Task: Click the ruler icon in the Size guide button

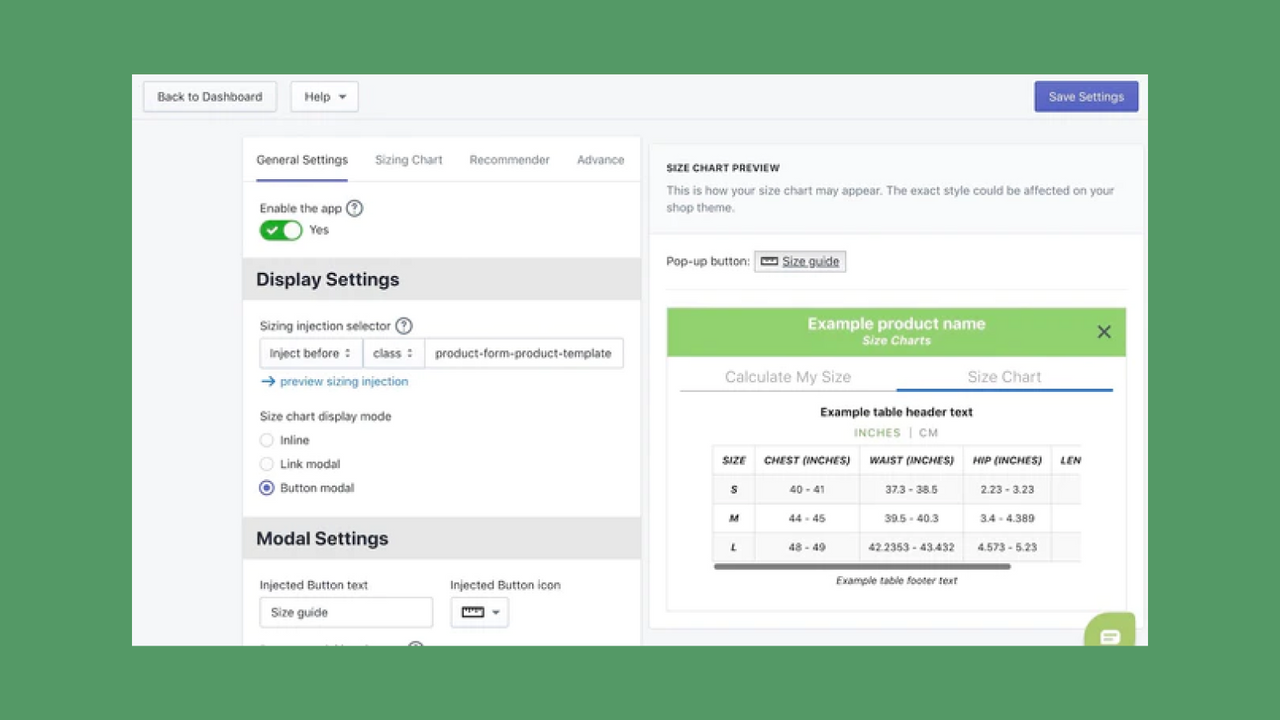Action: tap(769, 261)
